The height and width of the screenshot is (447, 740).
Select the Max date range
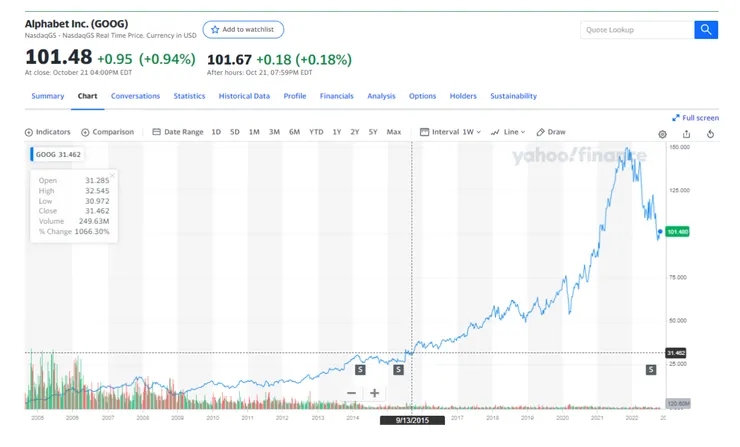click(x=394, y=132)
